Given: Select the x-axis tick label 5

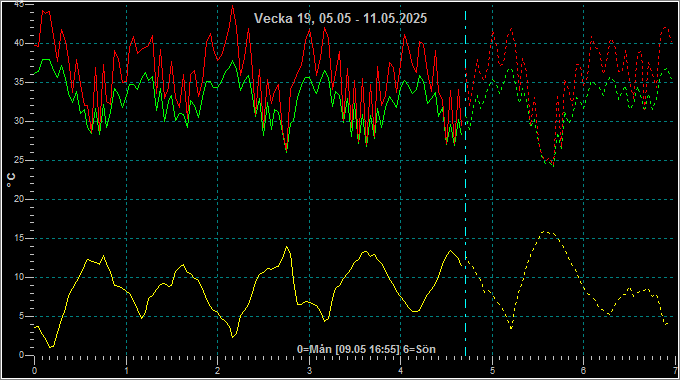Looking at the screenshot, I should click(x=492, y=371).
